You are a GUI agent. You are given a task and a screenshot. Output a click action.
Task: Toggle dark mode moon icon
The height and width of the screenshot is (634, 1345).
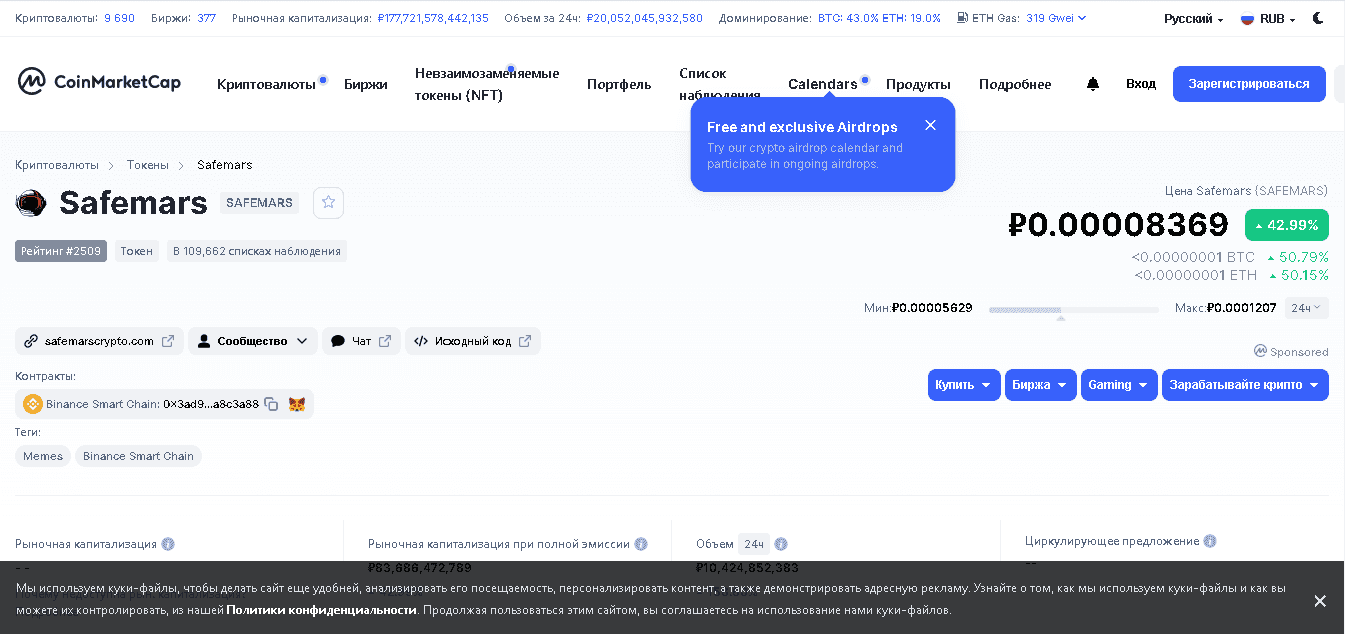[x=1319, y=18]
